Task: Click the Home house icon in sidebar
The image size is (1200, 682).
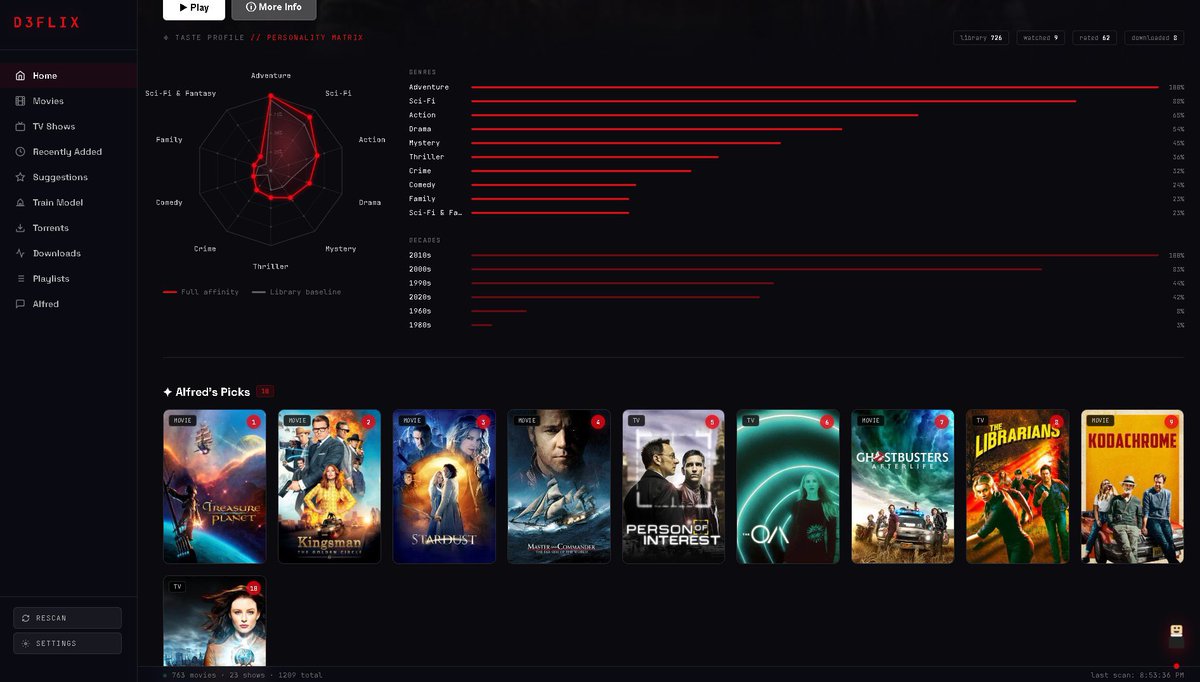Action: click(x=20, y=76)
